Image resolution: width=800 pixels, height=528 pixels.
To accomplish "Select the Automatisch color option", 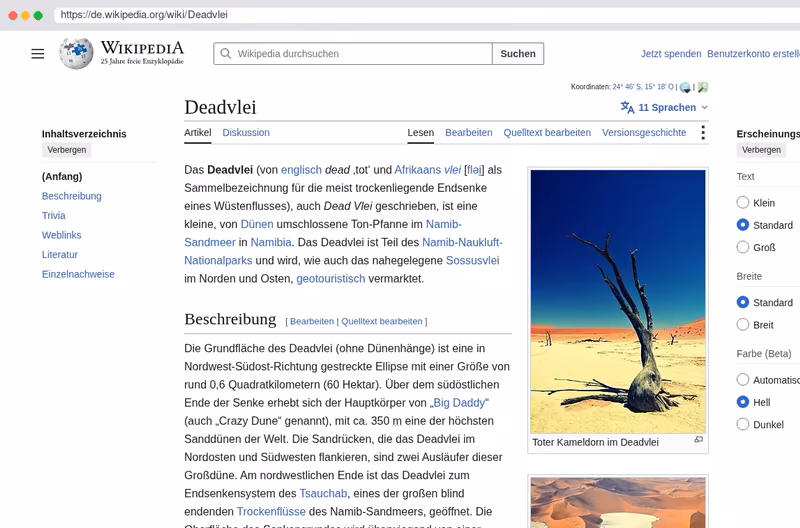I will (743, 380).
